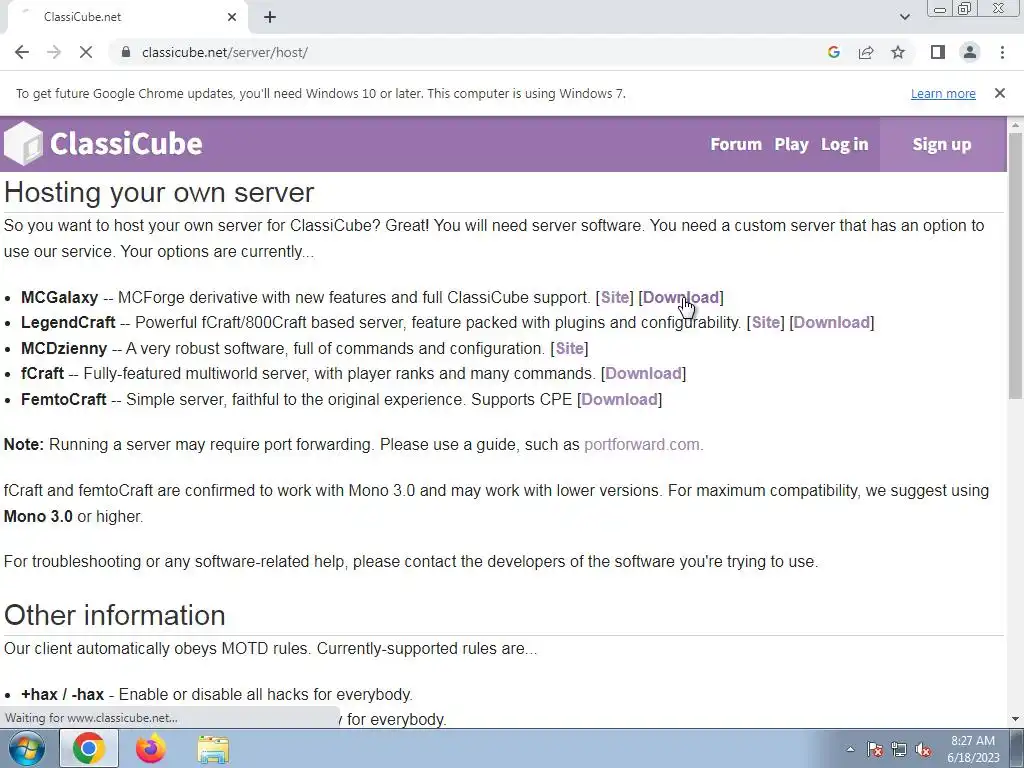Screen dimensions: 1024x768
Task: Open the Chrome three-dot menu
Action: 1002,52
